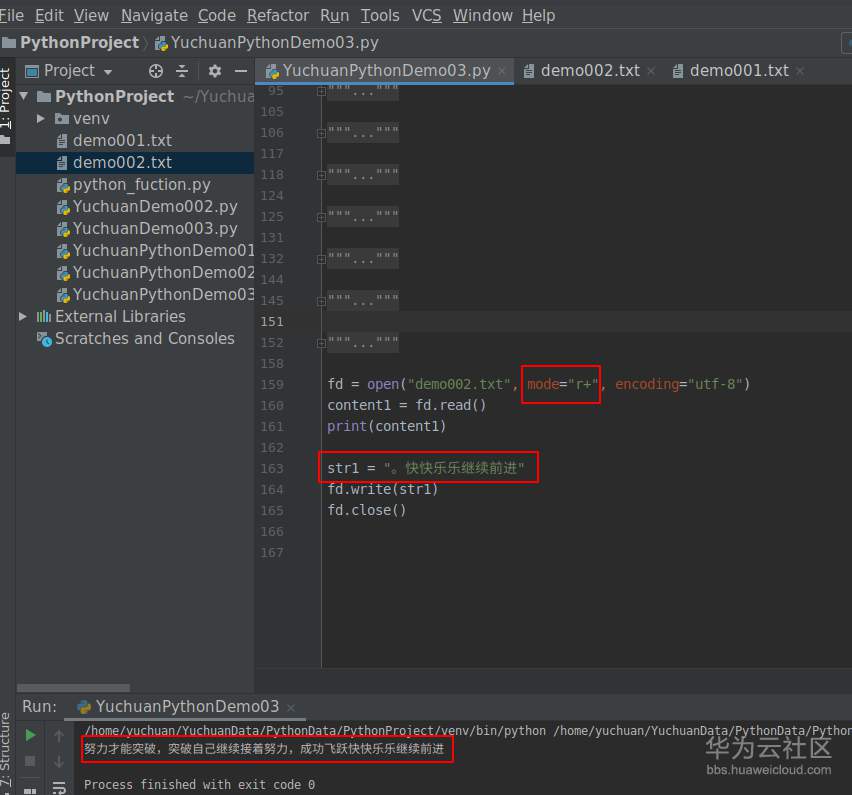Open Project panel settings gear
This screenshot has height=795, width=852.
(x=215, y=71)
